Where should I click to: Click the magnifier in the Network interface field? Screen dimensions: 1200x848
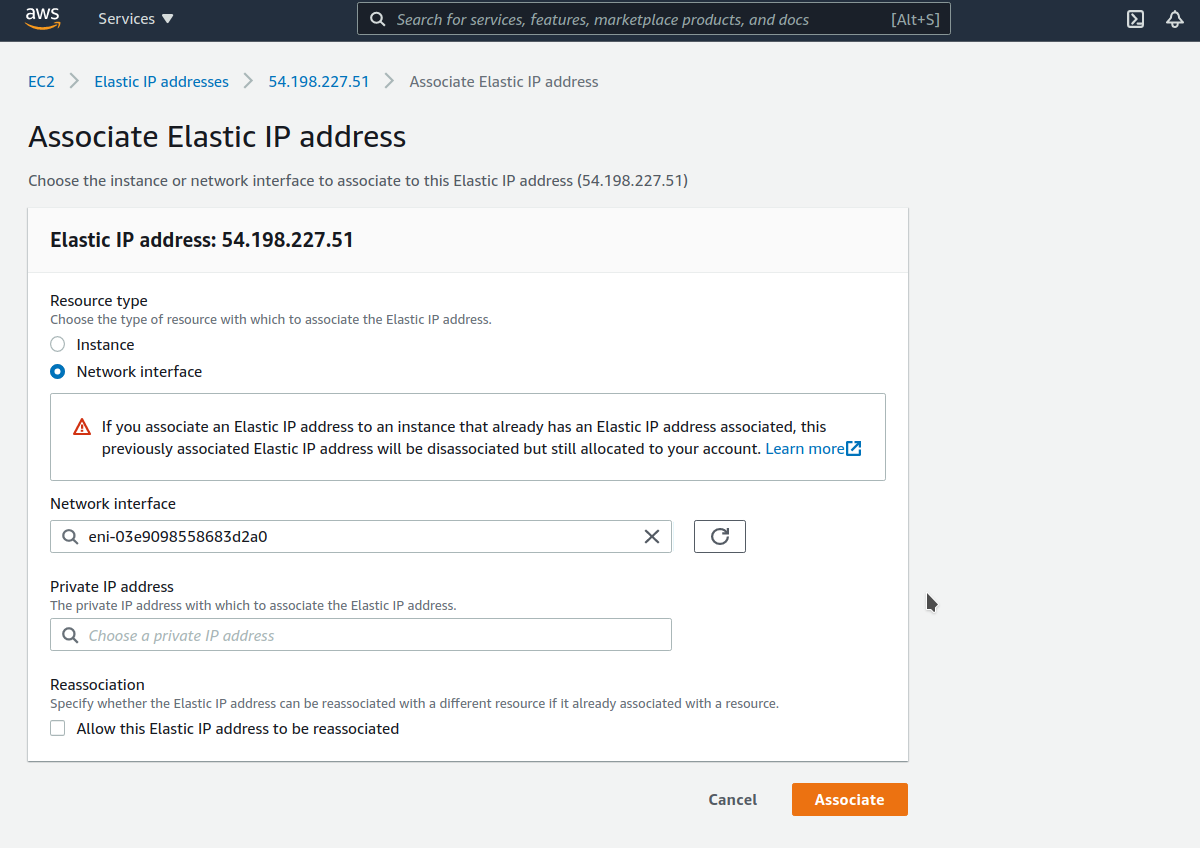tap(69, 536)
